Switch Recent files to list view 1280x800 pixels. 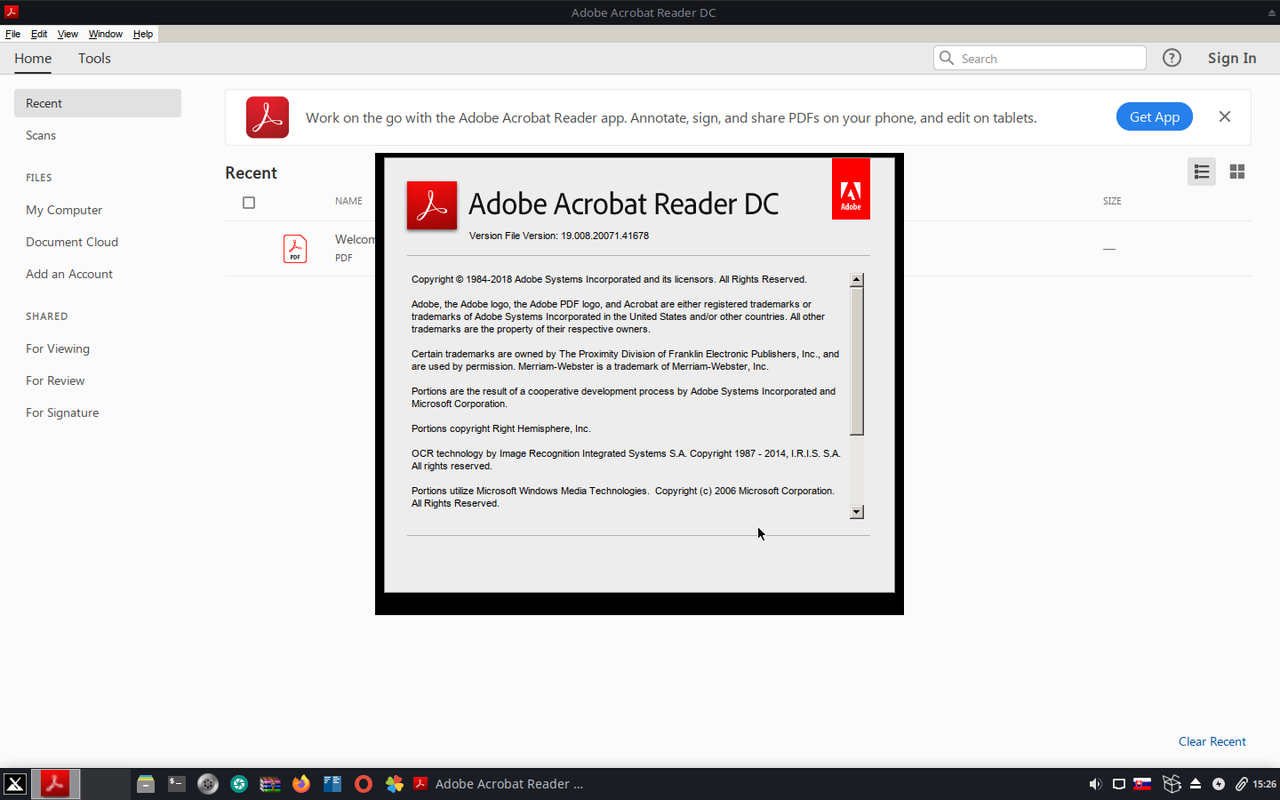pos(1202,172)
